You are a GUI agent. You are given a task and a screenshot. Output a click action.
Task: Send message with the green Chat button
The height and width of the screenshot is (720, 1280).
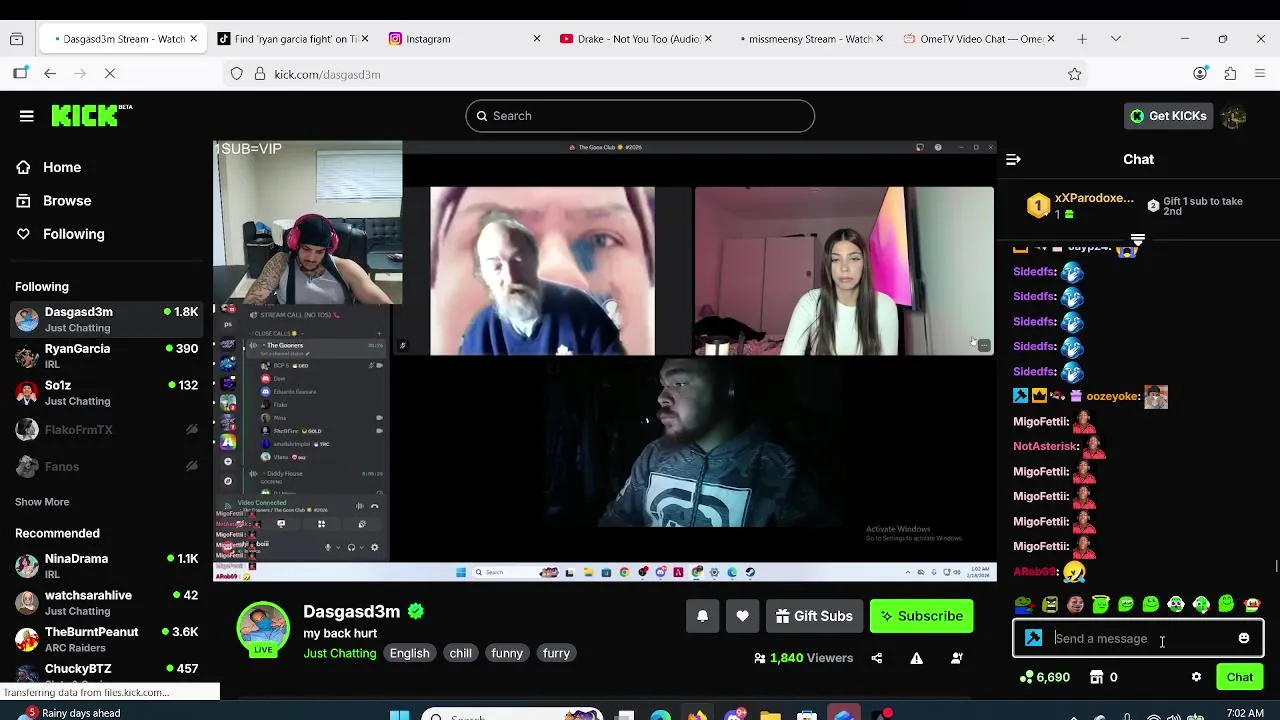click(x=1239, y=677)
